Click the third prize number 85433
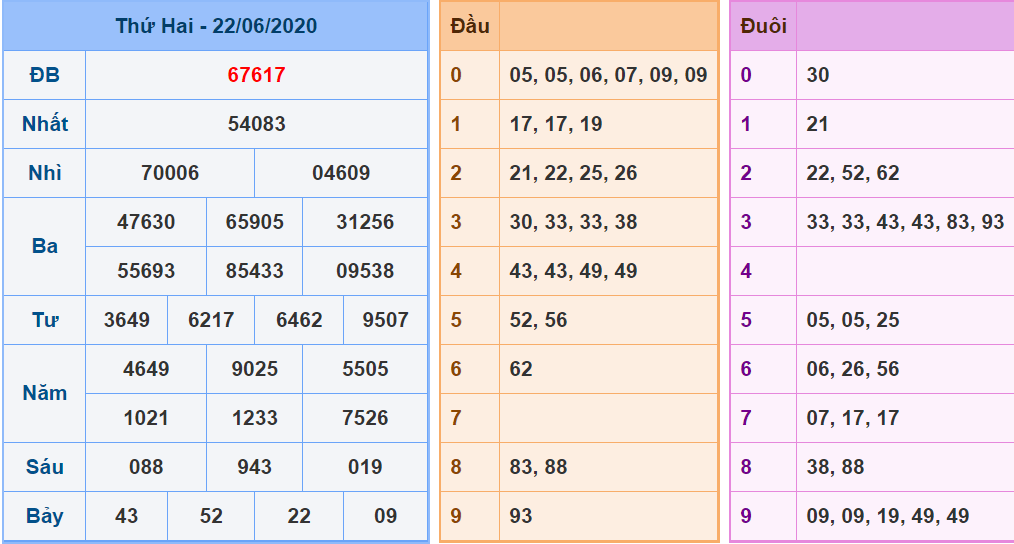This screenshot has width=1014, height=544. coord(255,271)
